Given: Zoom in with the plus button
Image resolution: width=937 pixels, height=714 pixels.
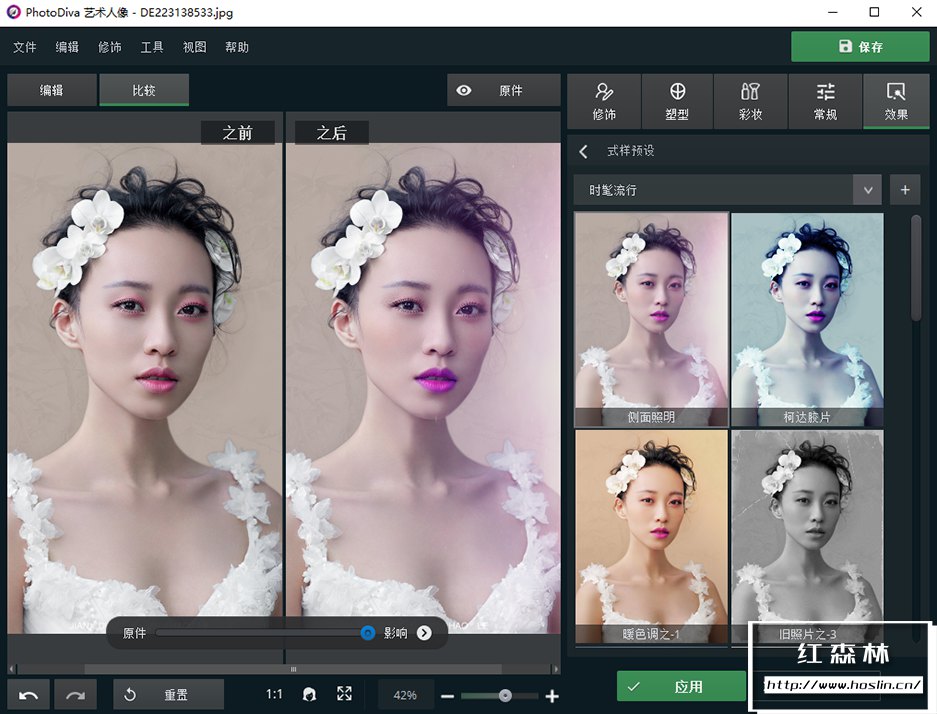Looking at the screenshot, I should [x=552, y=696].
